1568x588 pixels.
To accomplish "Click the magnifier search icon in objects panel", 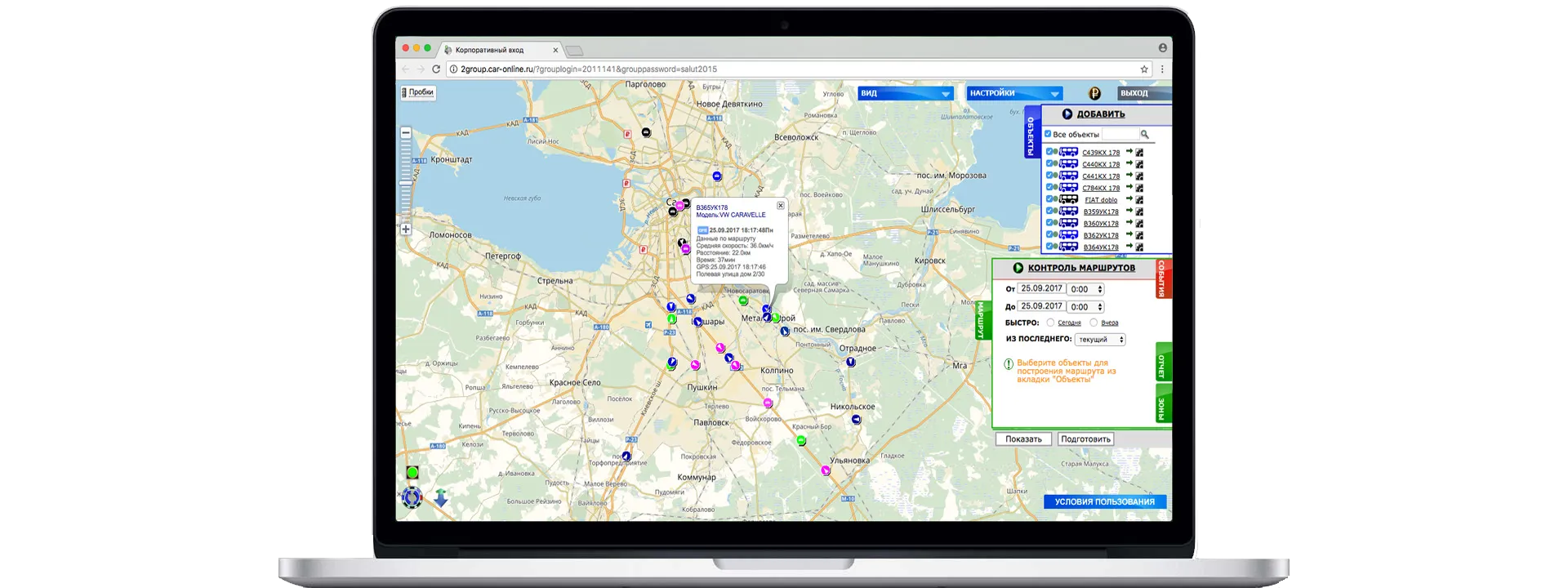I will (1145, 134).
